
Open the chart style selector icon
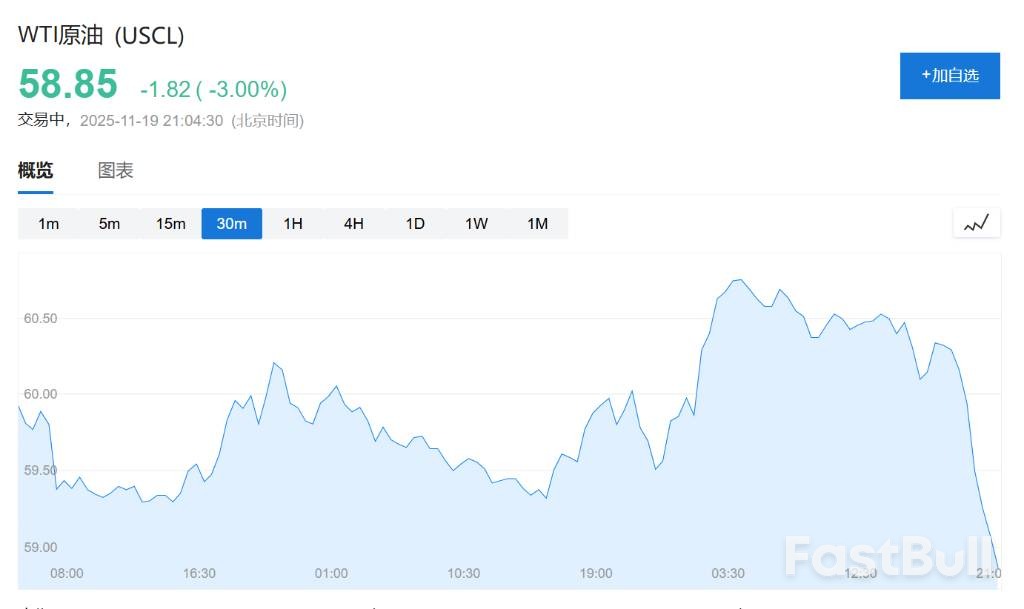[976, 223]
